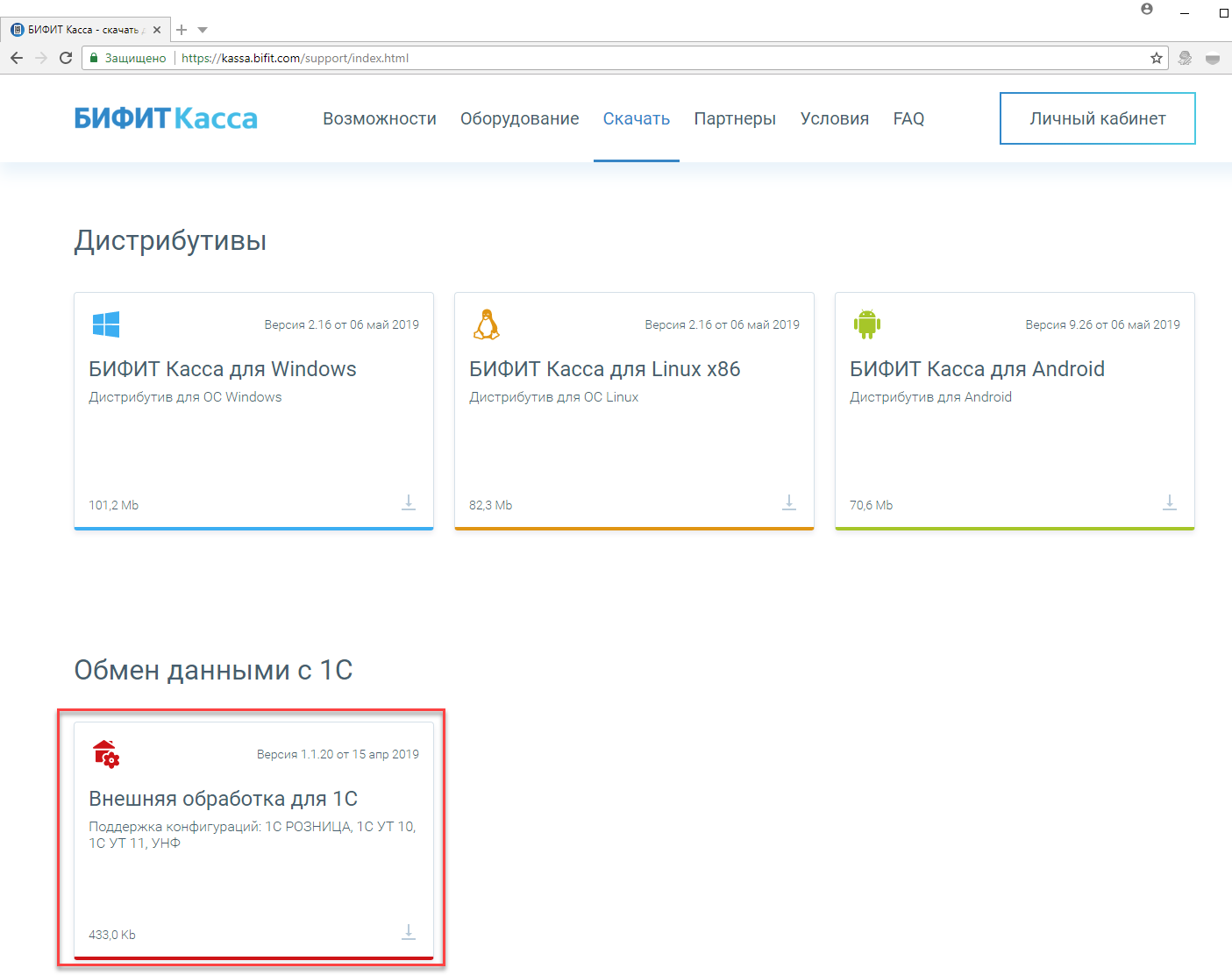Viewport: 1232px width, 975px height.
Task: Click the Windows logo icon
Action: [106, 324]
